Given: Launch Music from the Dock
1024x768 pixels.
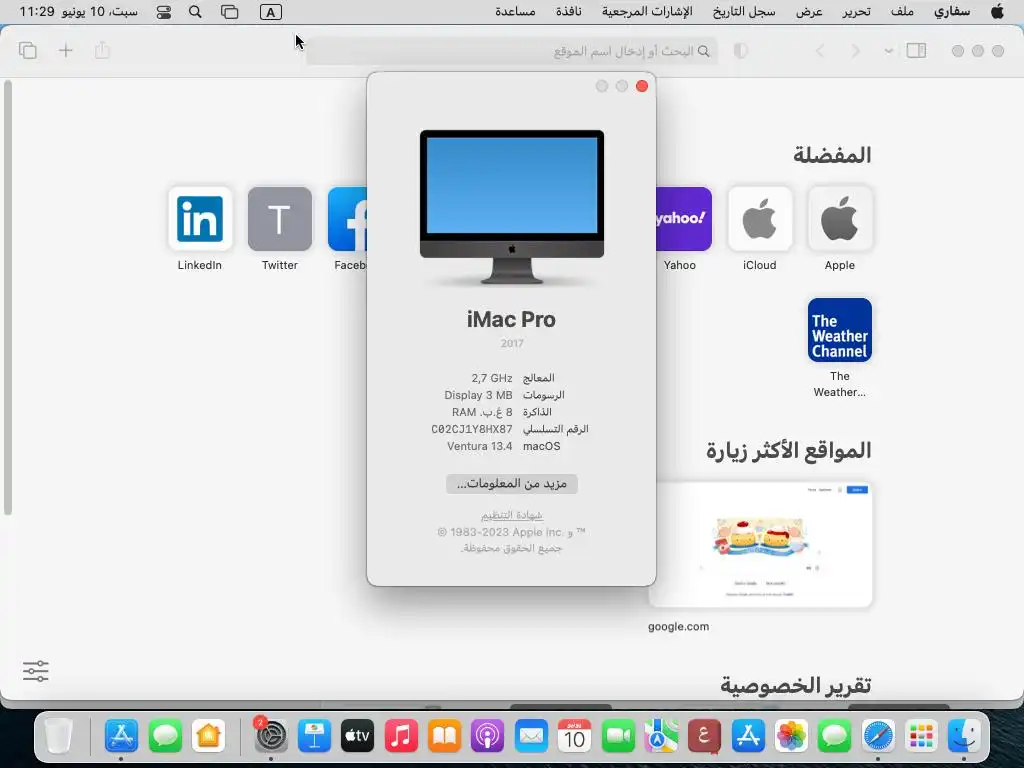Looking at the screenshot, I should [x=401, y=736].
